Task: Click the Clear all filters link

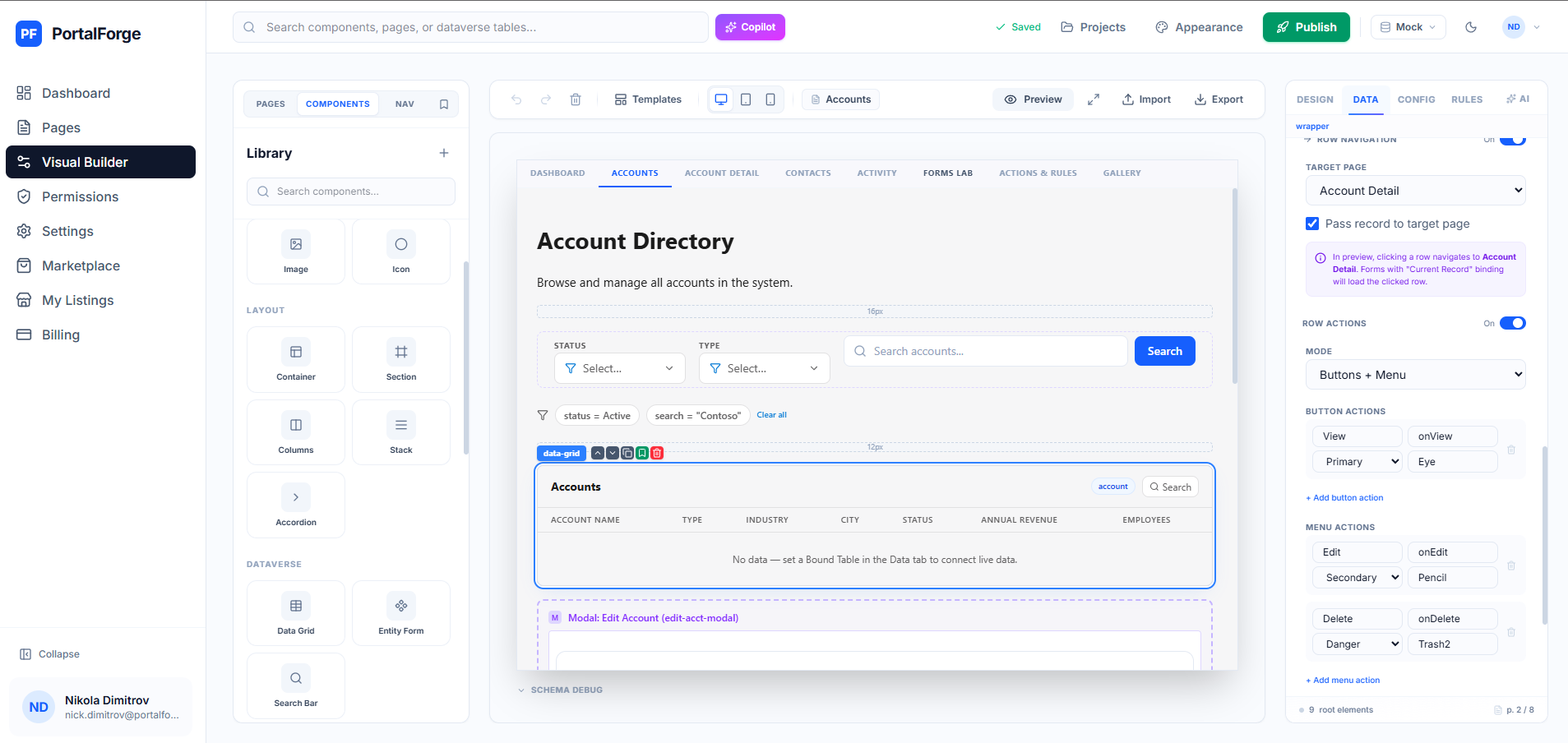Action: click(771, 415)
